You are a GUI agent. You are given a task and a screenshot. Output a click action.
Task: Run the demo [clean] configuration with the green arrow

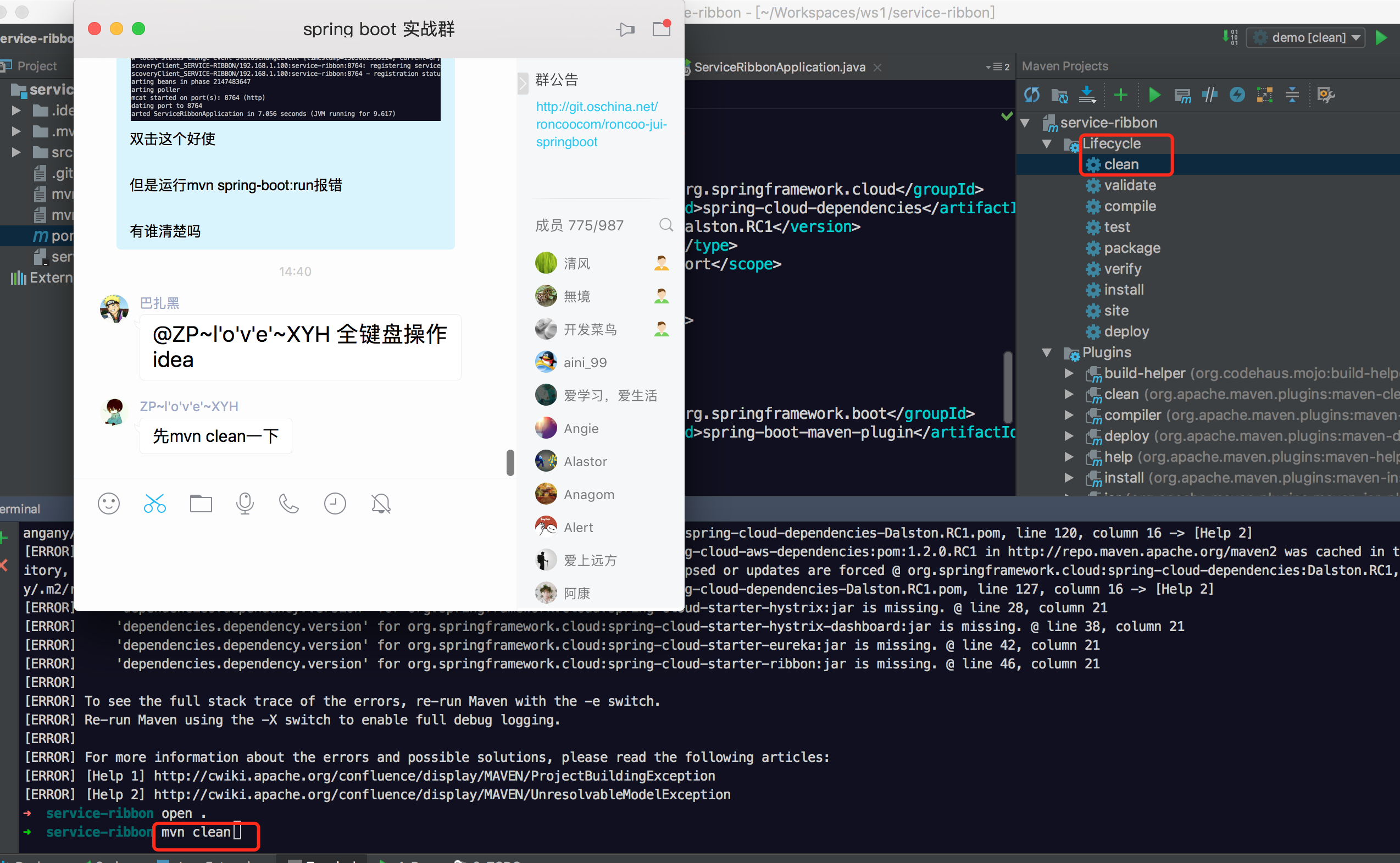(x=1382, y=38)
